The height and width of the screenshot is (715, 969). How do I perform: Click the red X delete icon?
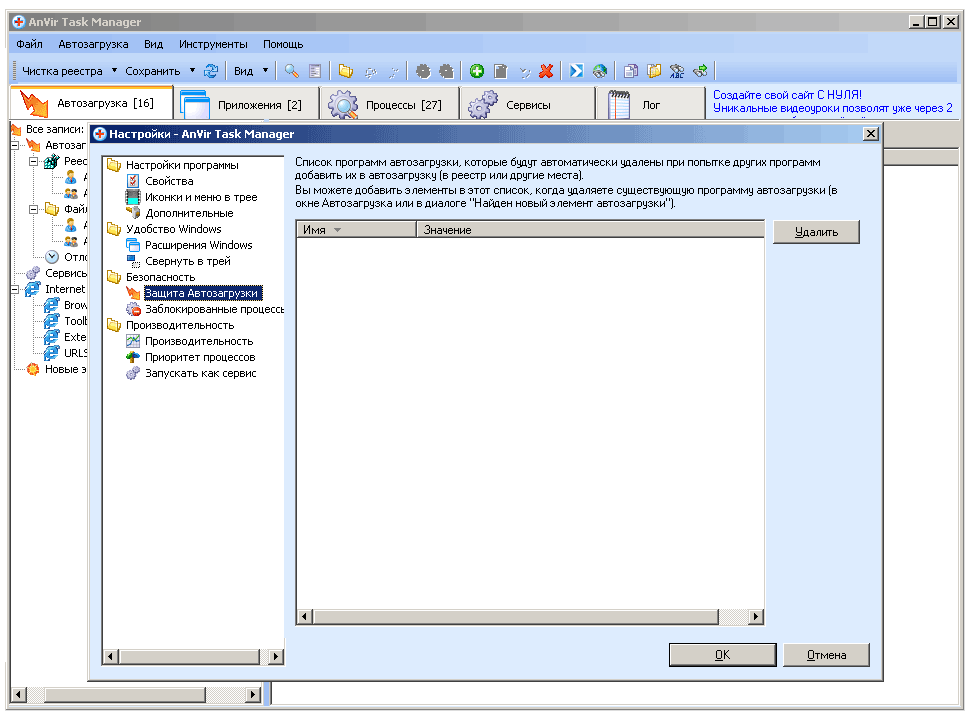coord(547,71)
